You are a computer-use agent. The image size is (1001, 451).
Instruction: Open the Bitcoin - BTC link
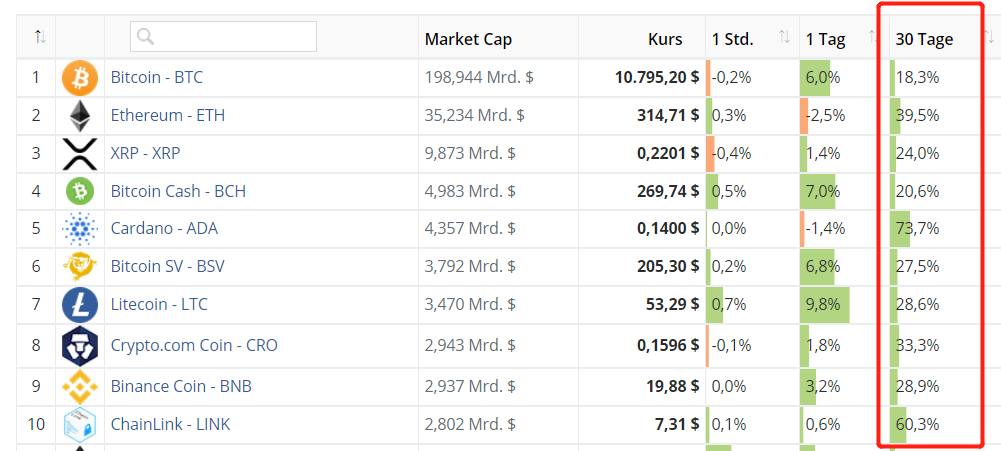[156, 78]
